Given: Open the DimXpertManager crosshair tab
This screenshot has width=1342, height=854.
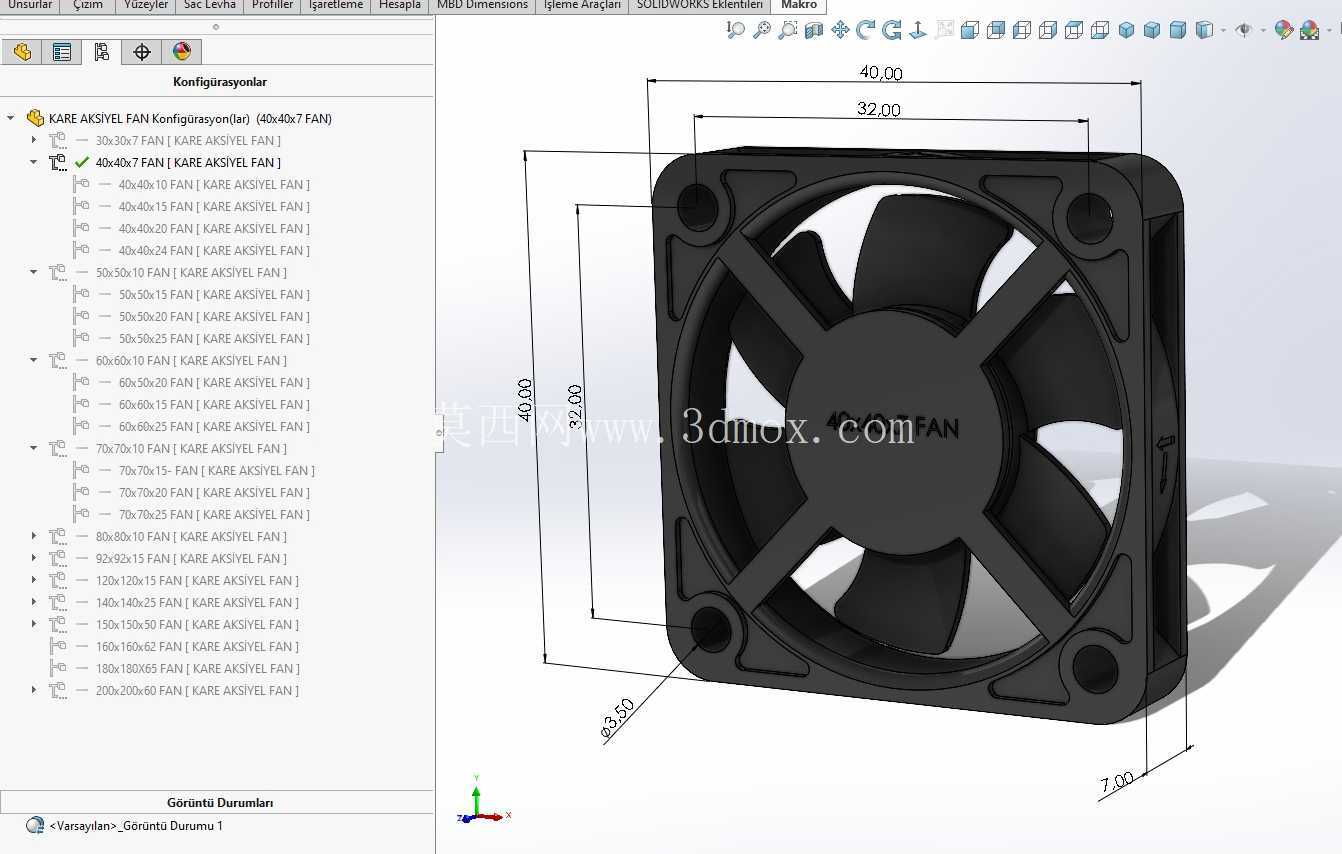Looking at the screenshot, I should coord(142,52).
